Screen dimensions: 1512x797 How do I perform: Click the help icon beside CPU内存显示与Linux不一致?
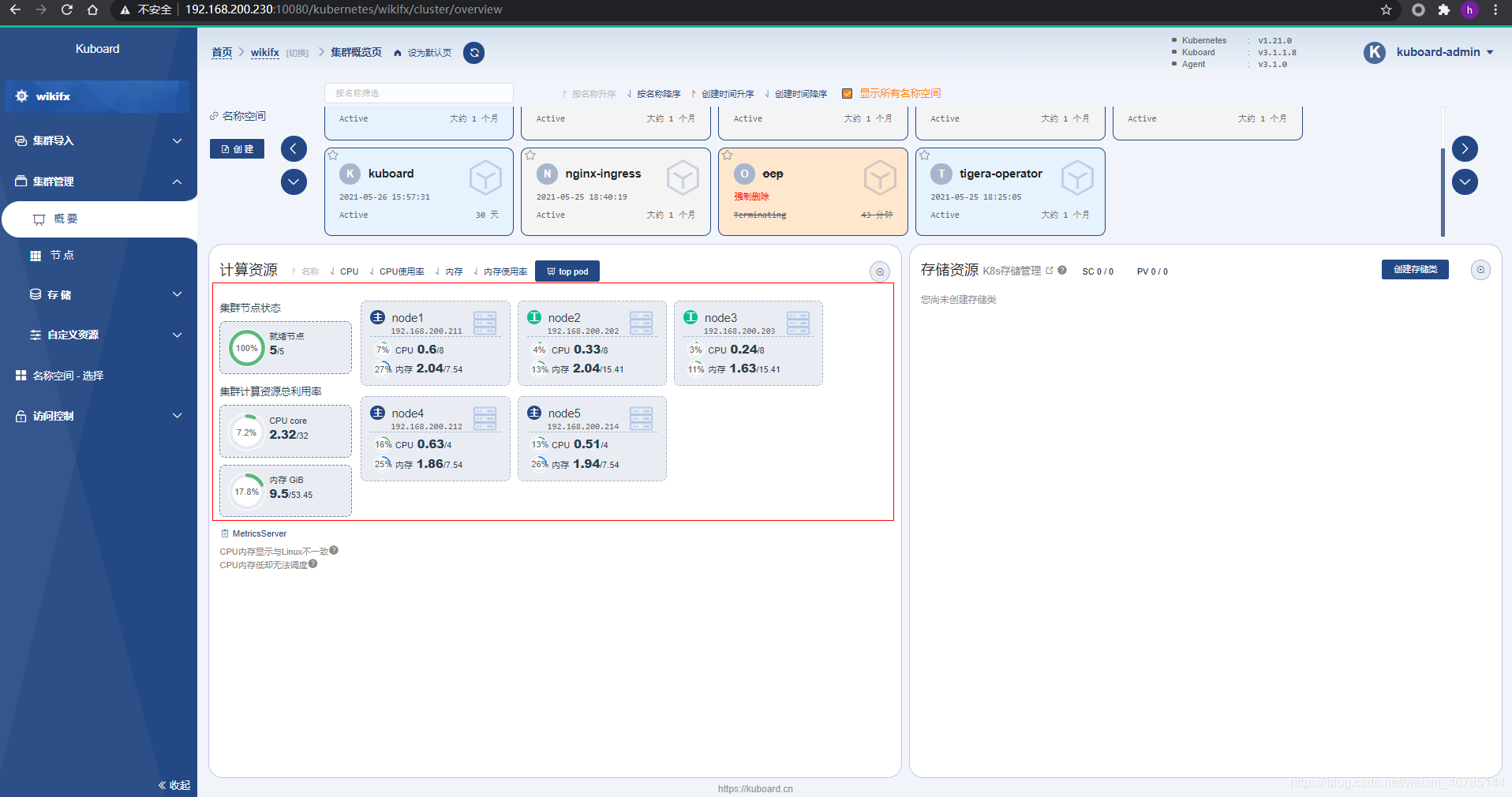pos(334,550)
